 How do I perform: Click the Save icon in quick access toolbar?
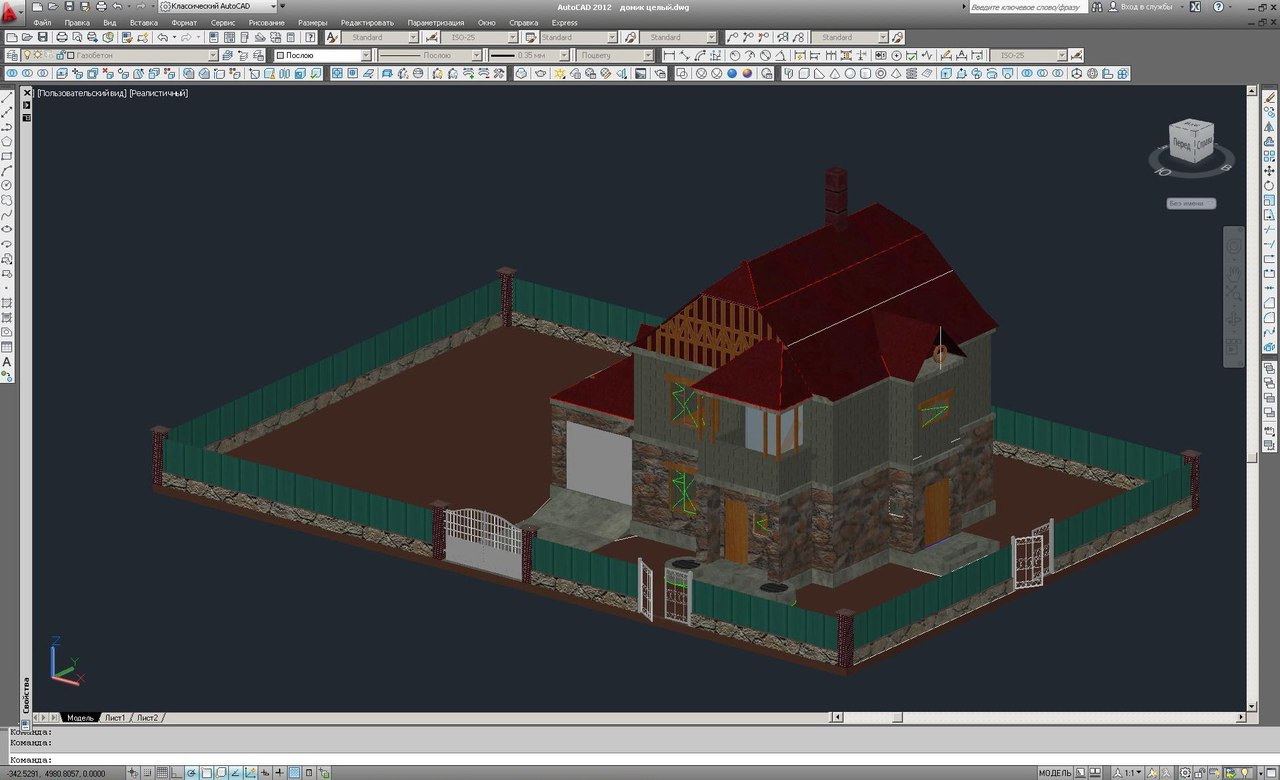pos(69,6)
